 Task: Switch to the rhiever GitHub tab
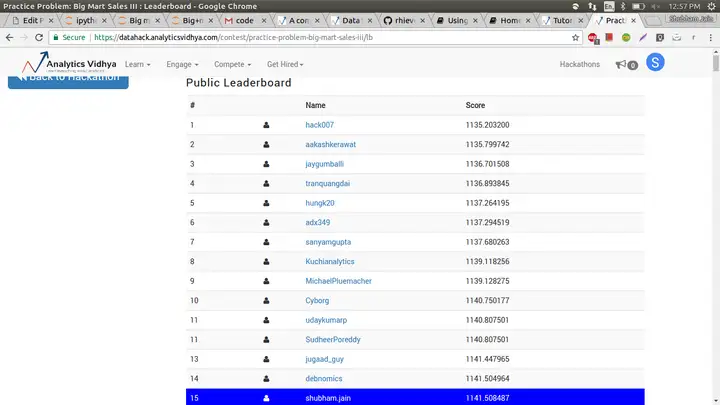[404, 20]
